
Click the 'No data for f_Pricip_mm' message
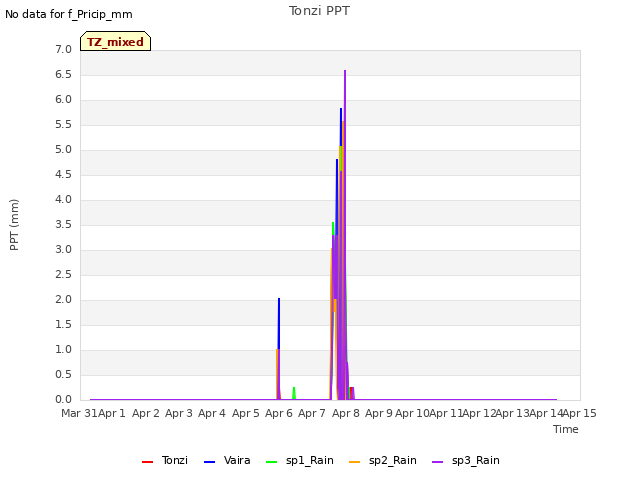(69, 14)
